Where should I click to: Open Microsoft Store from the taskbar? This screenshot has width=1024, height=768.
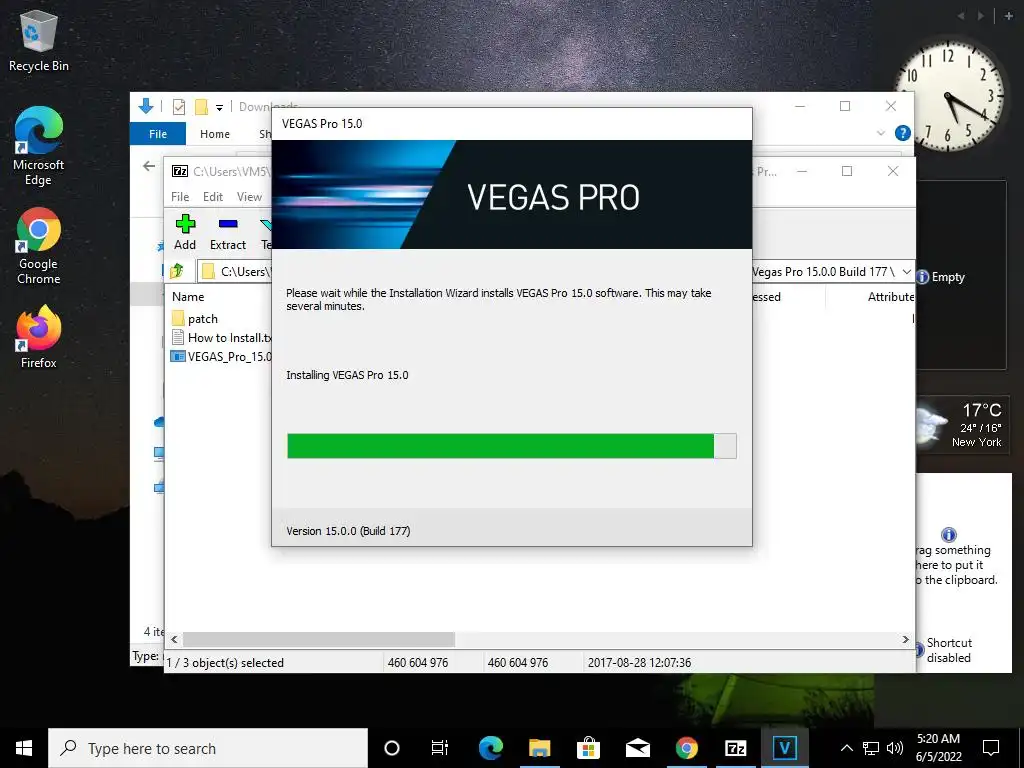(588, 748)
